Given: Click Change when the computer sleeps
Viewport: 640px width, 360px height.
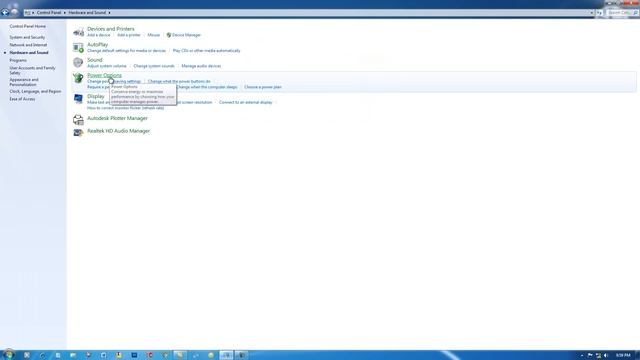Looking at the screenshot, I should (x=207, y=87).
